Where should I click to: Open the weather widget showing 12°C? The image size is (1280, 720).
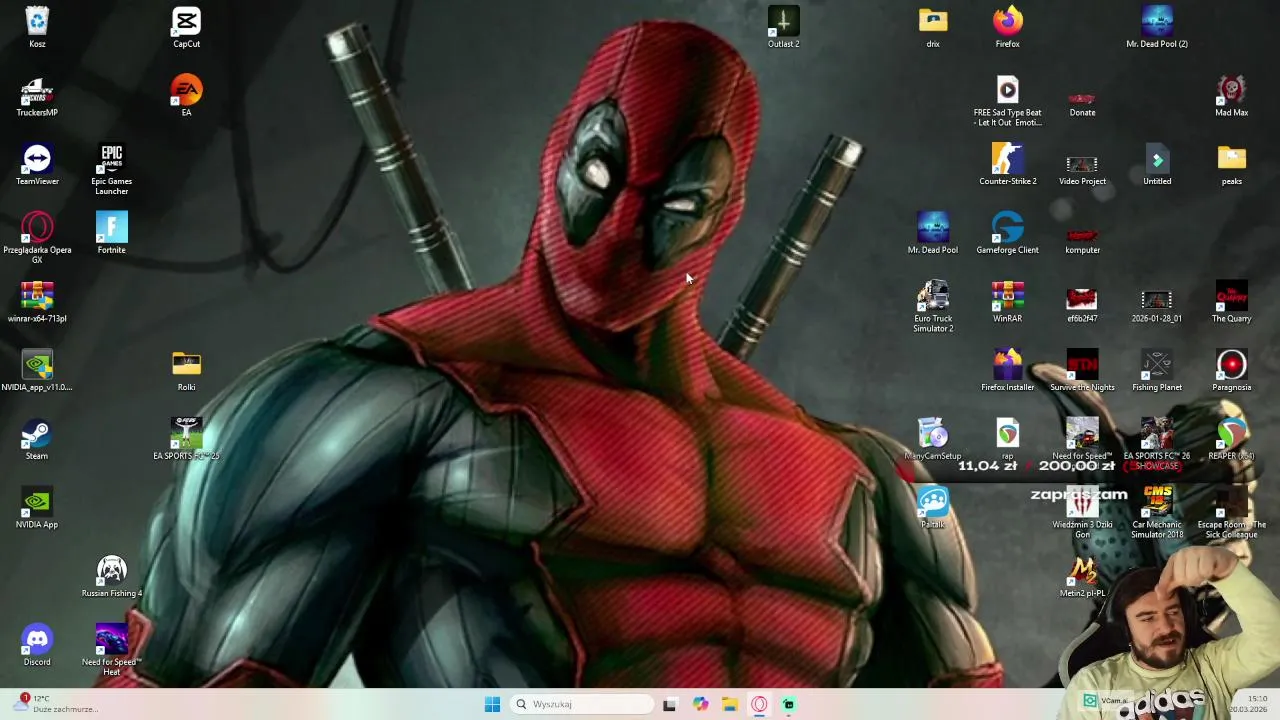(58, 704)
